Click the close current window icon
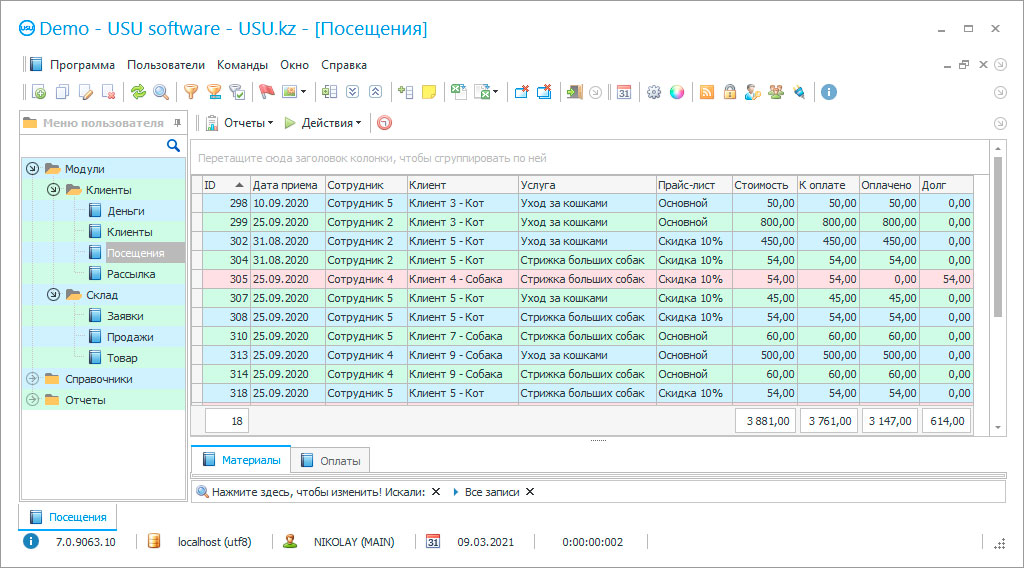This screenshot has height=568, width=1024. click(521, 92)
